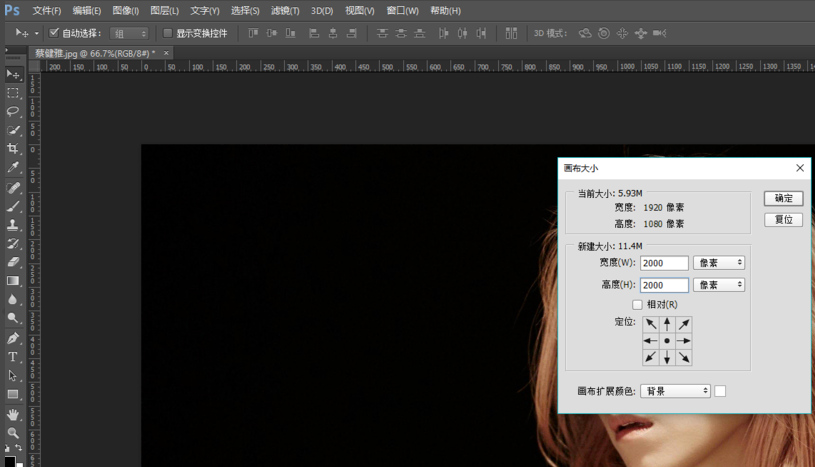Select the Horizontal Type tool
This screenshot has width=815, height=467.
(x=13, y=357)
